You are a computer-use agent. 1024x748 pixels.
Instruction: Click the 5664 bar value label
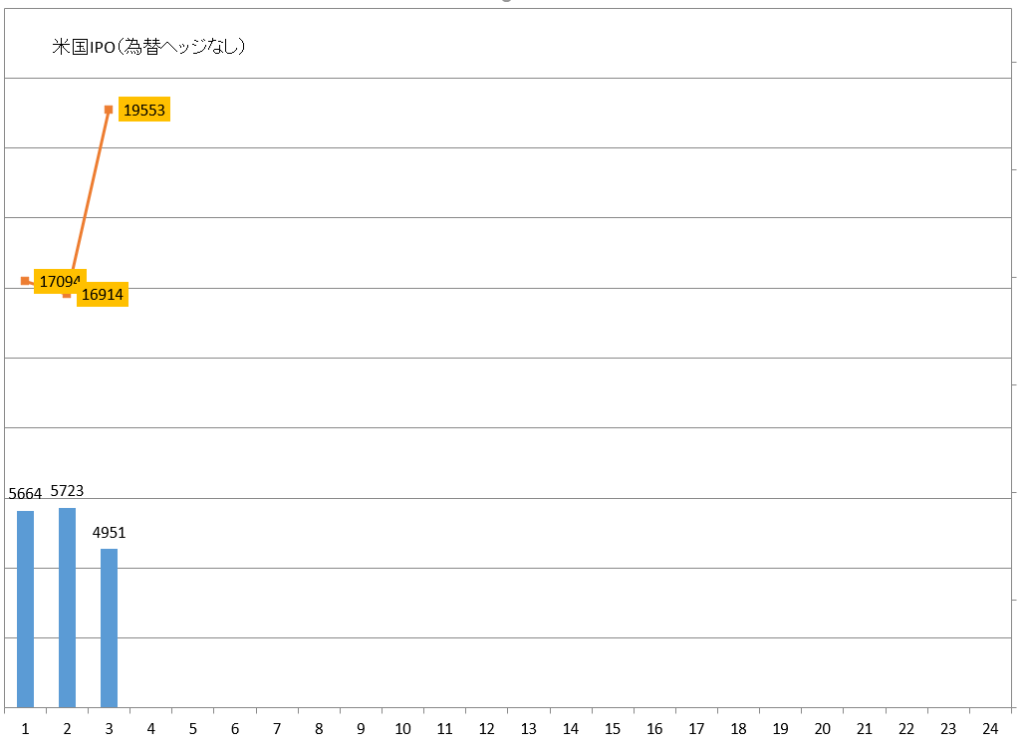(25, 494)
